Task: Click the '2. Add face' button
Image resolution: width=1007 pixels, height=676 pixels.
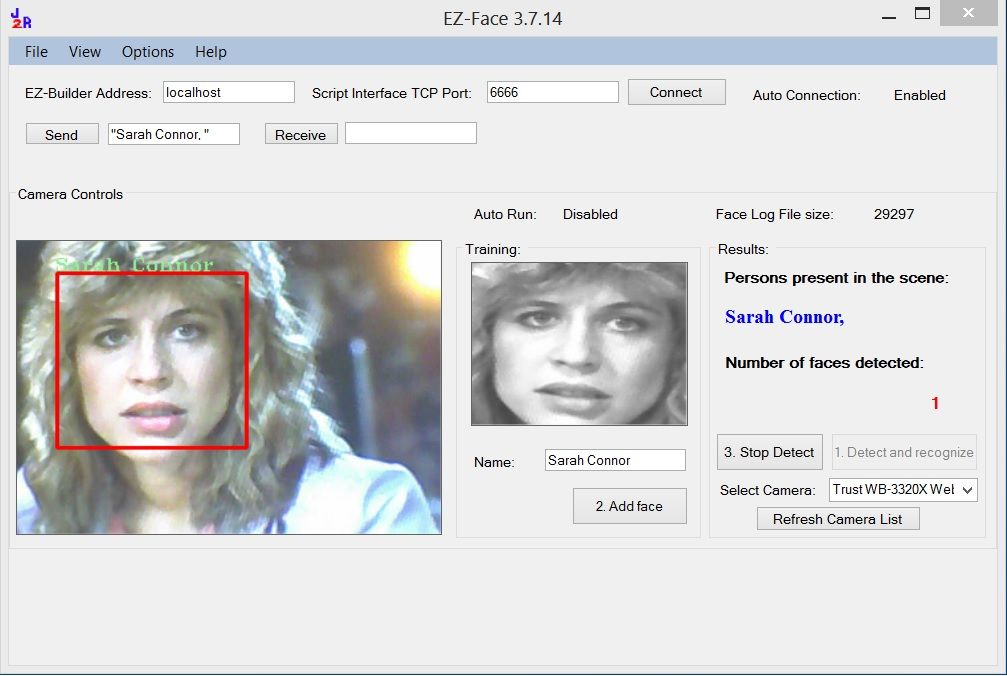Action: point(629,506)
